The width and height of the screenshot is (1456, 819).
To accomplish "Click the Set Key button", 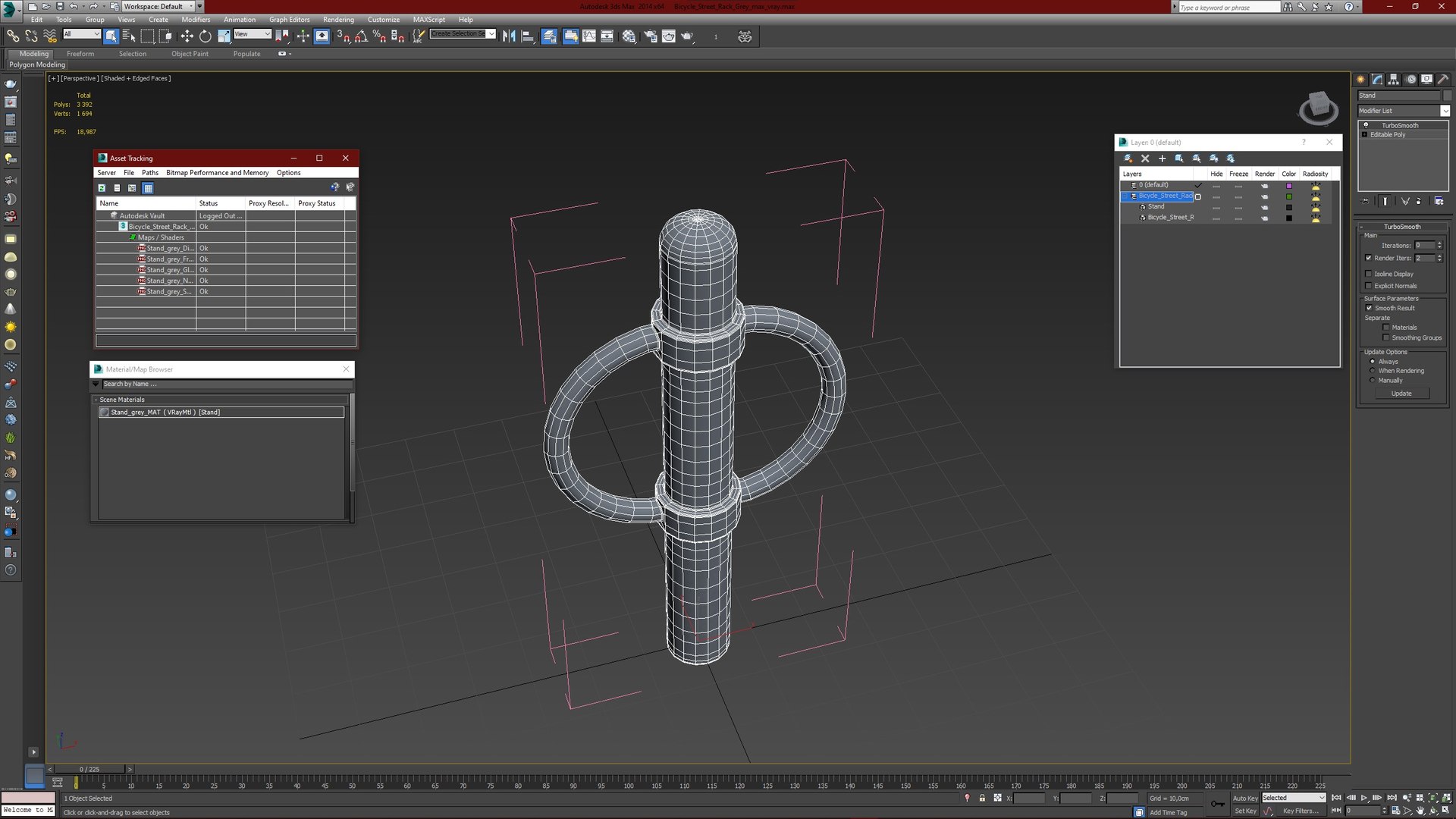I will (x=1244, y=811).
